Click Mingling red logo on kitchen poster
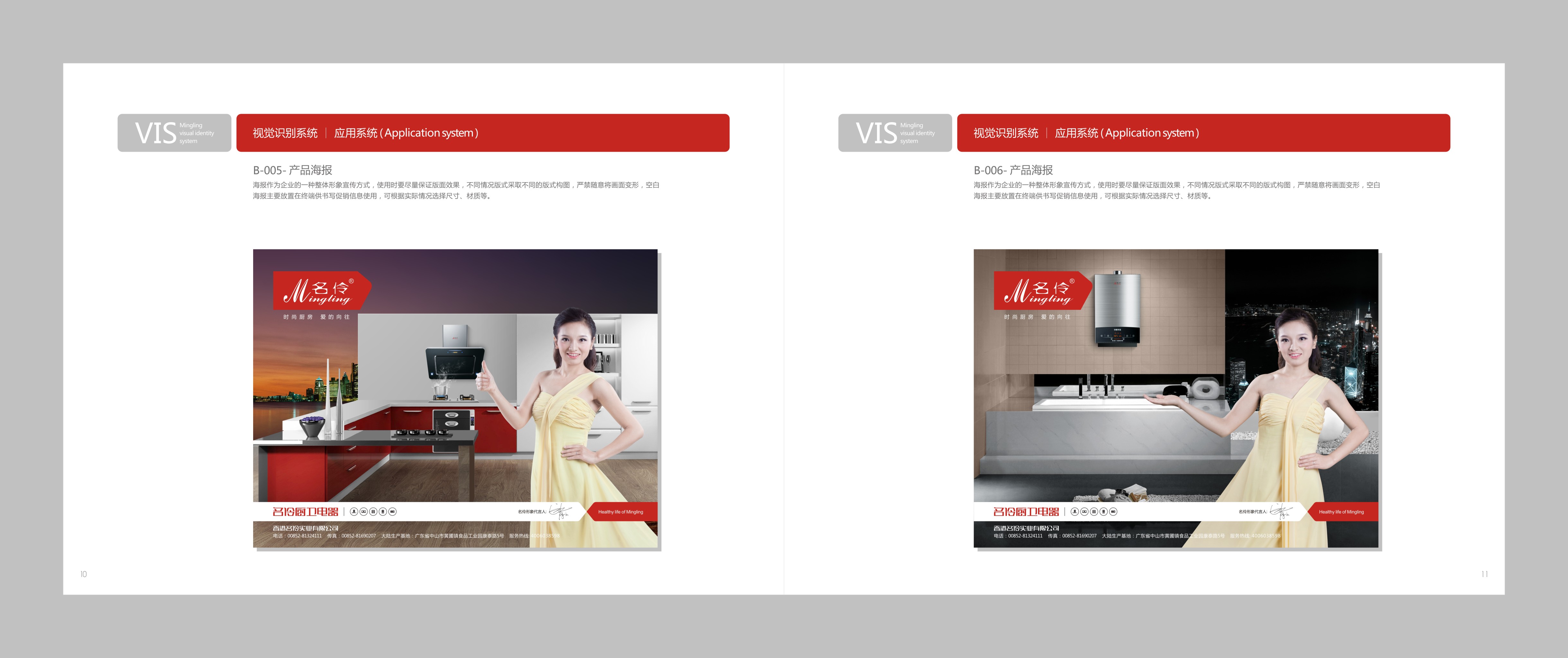1568x658 pixels. click(x=321, y=291)
